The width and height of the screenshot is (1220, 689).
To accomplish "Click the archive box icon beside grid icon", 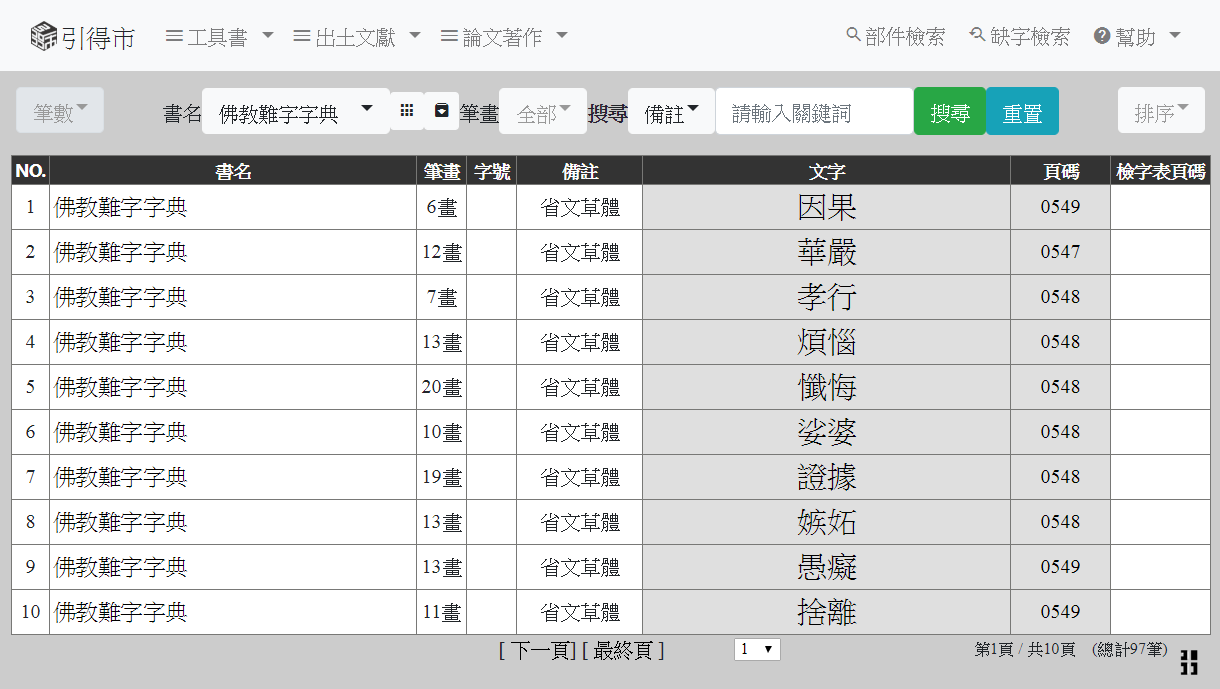I will pos(442,111).
